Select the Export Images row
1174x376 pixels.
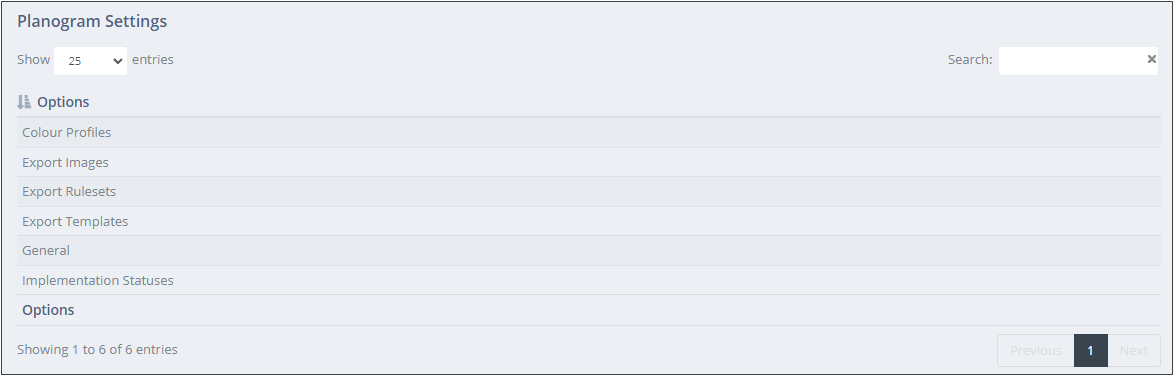tap(588, 163)
